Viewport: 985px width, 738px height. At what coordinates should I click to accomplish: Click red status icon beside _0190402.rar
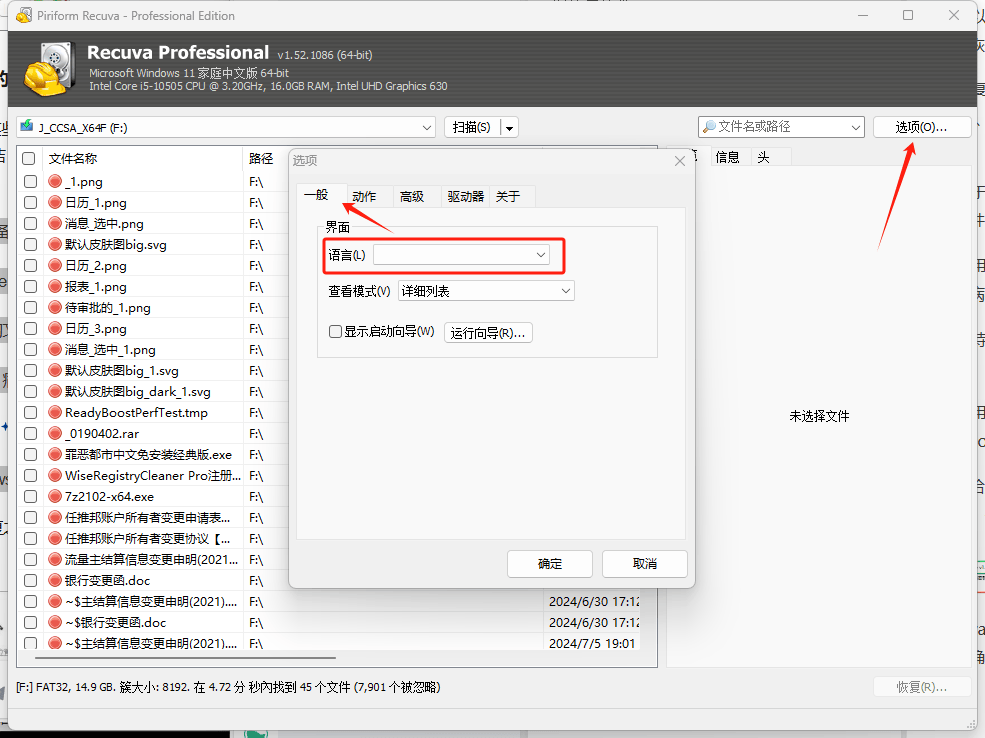pos(55,434)
